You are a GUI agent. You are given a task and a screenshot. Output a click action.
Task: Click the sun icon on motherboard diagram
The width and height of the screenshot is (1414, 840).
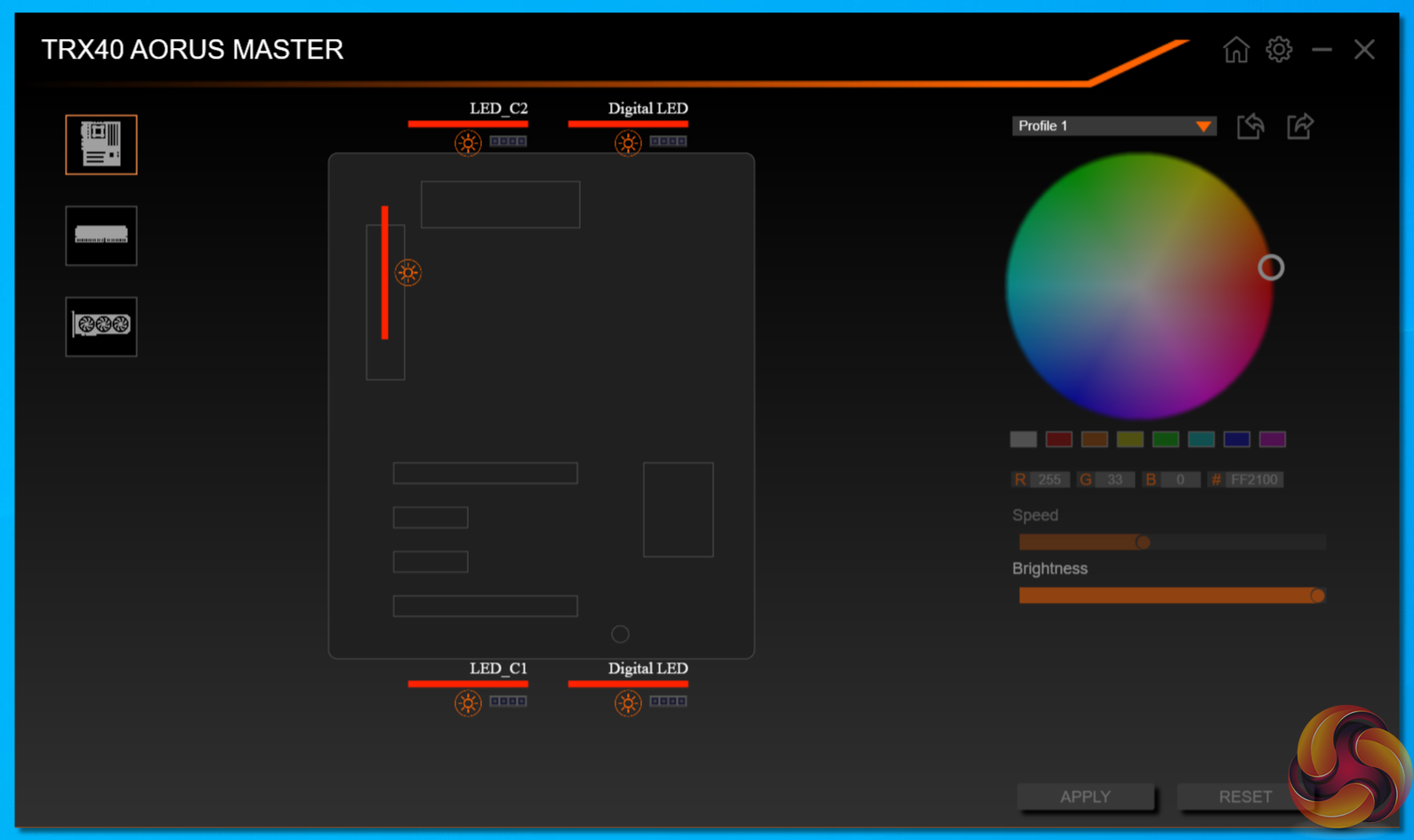coord(408,273)
